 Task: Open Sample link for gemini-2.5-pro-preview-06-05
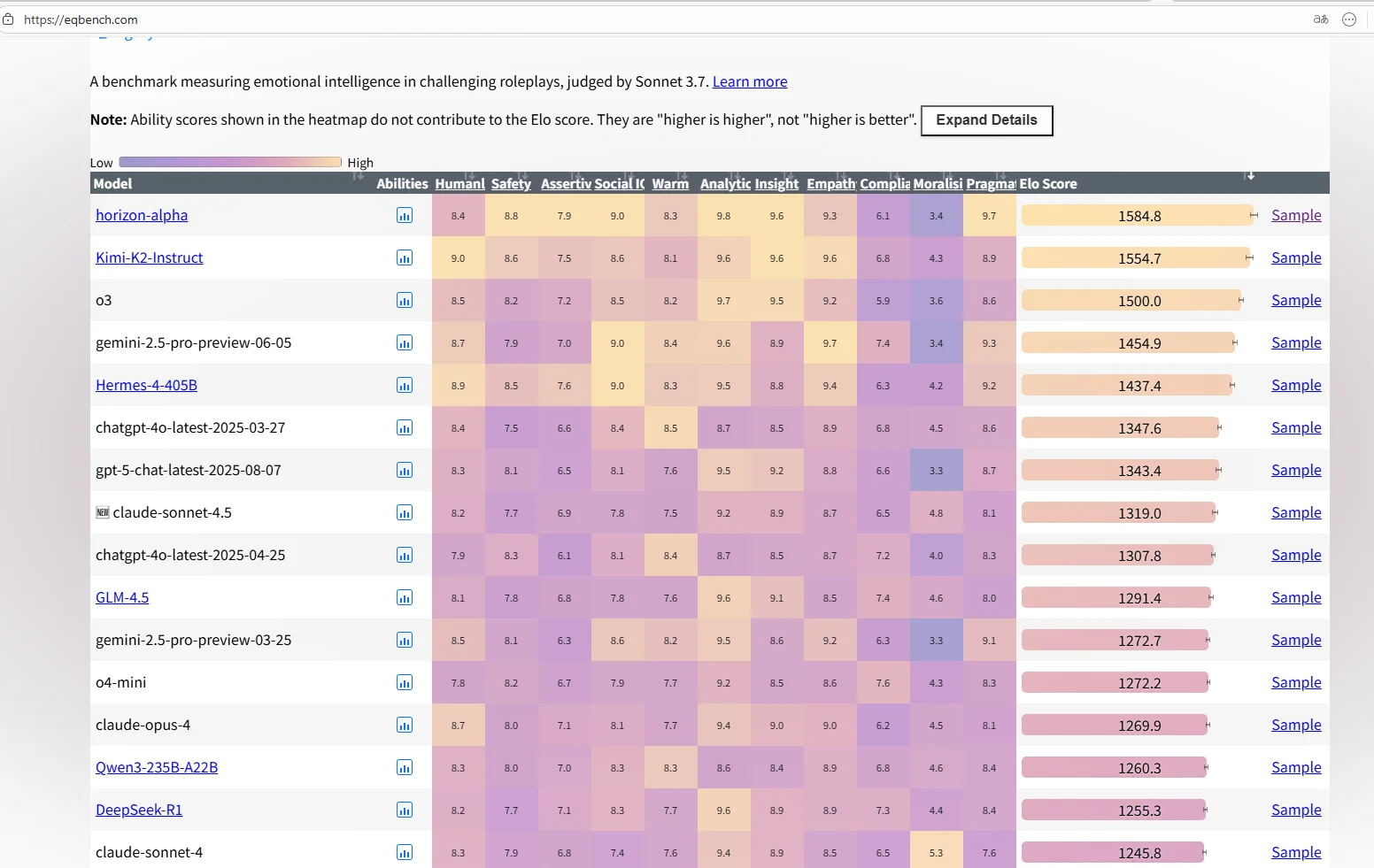[1296, 342]
